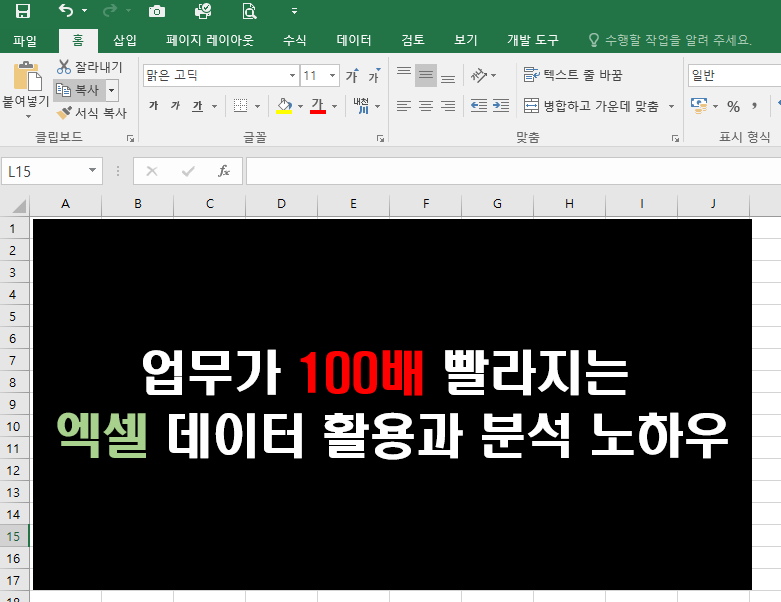Apply yellow fill color bucket
Image resolution: width=781 pixels, height=602 pixels.
tap(284, 106)
